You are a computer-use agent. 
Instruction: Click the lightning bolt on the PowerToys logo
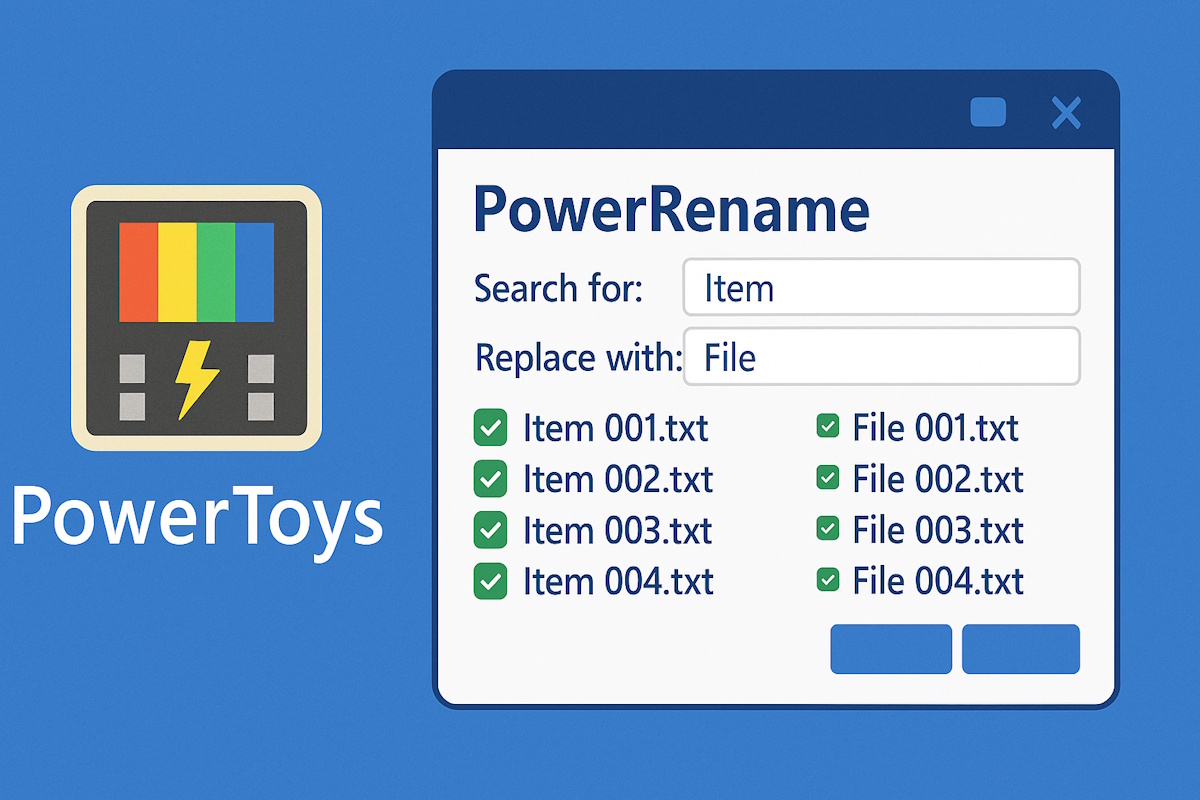coord(197,377)
